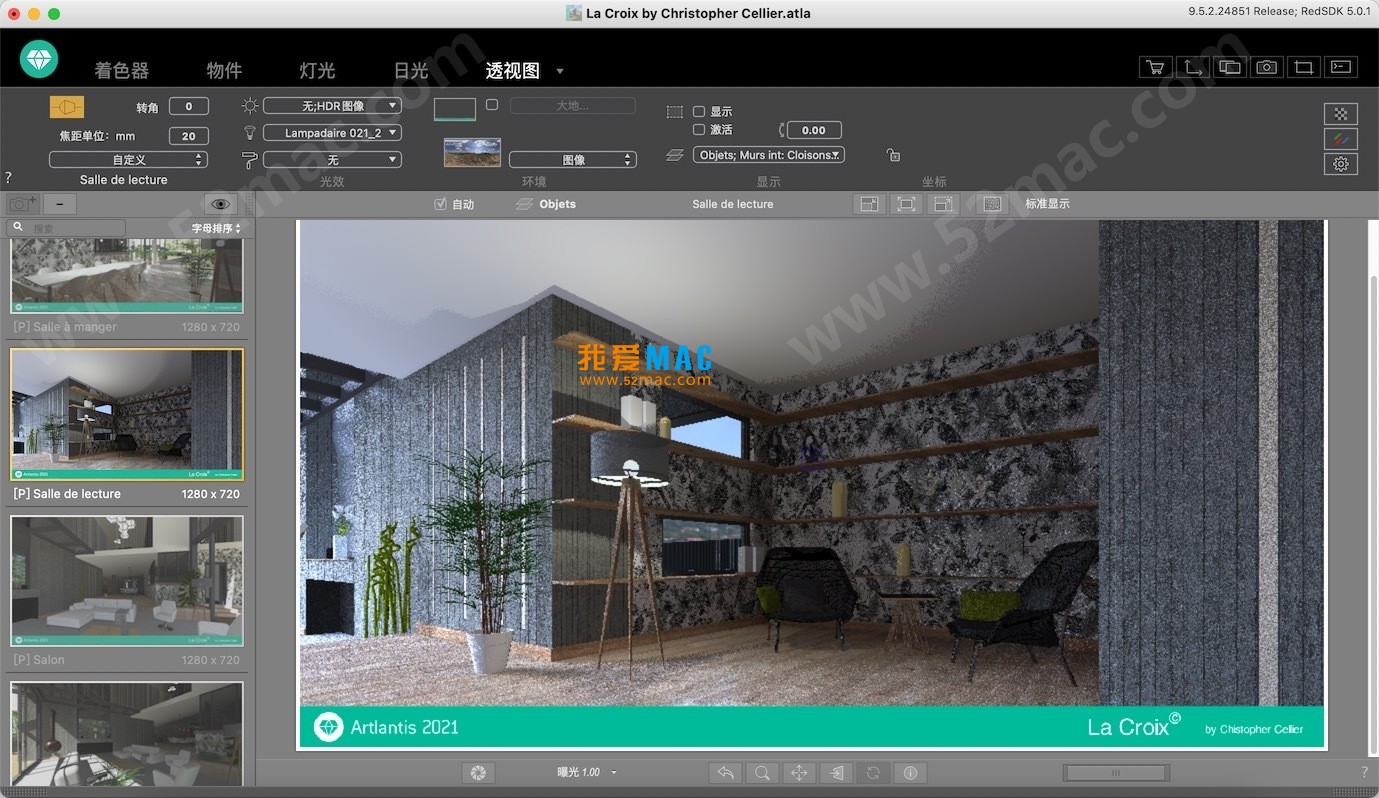Switch to the 灯光 tab
The height and width of the screenshot is (798, 1379).
[x=317, y=70]
